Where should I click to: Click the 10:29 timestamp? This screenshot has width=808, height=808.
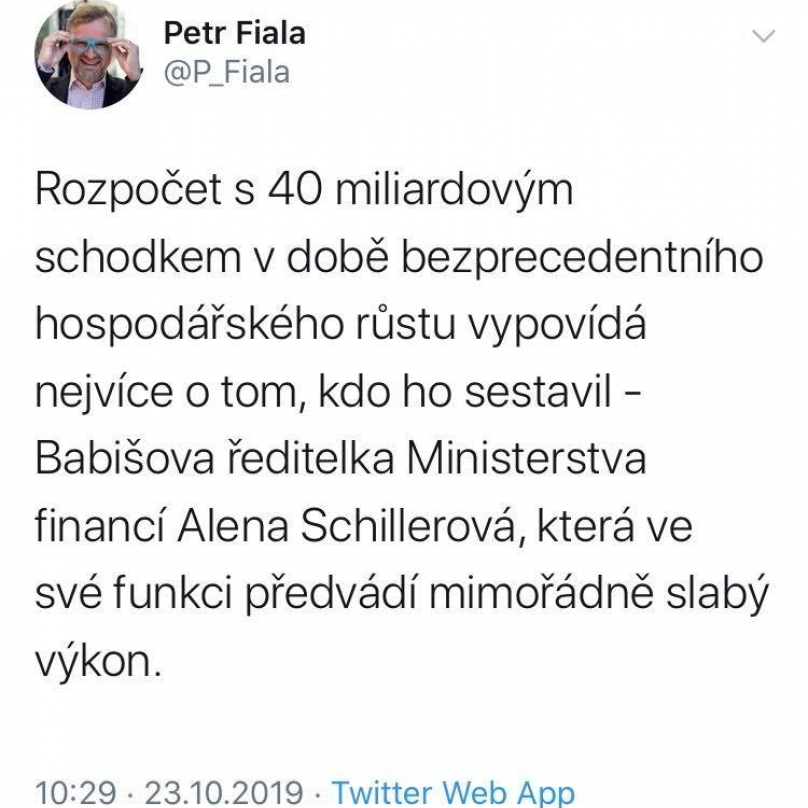[76, 793]
